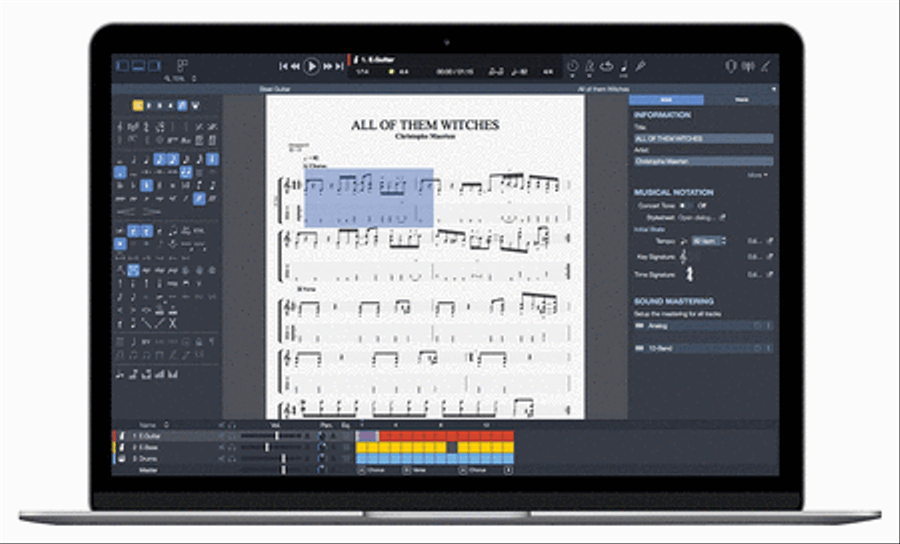Adjust the E.Guitar volume slider
This screenshot has height=544, width=900.
(276, 436)
